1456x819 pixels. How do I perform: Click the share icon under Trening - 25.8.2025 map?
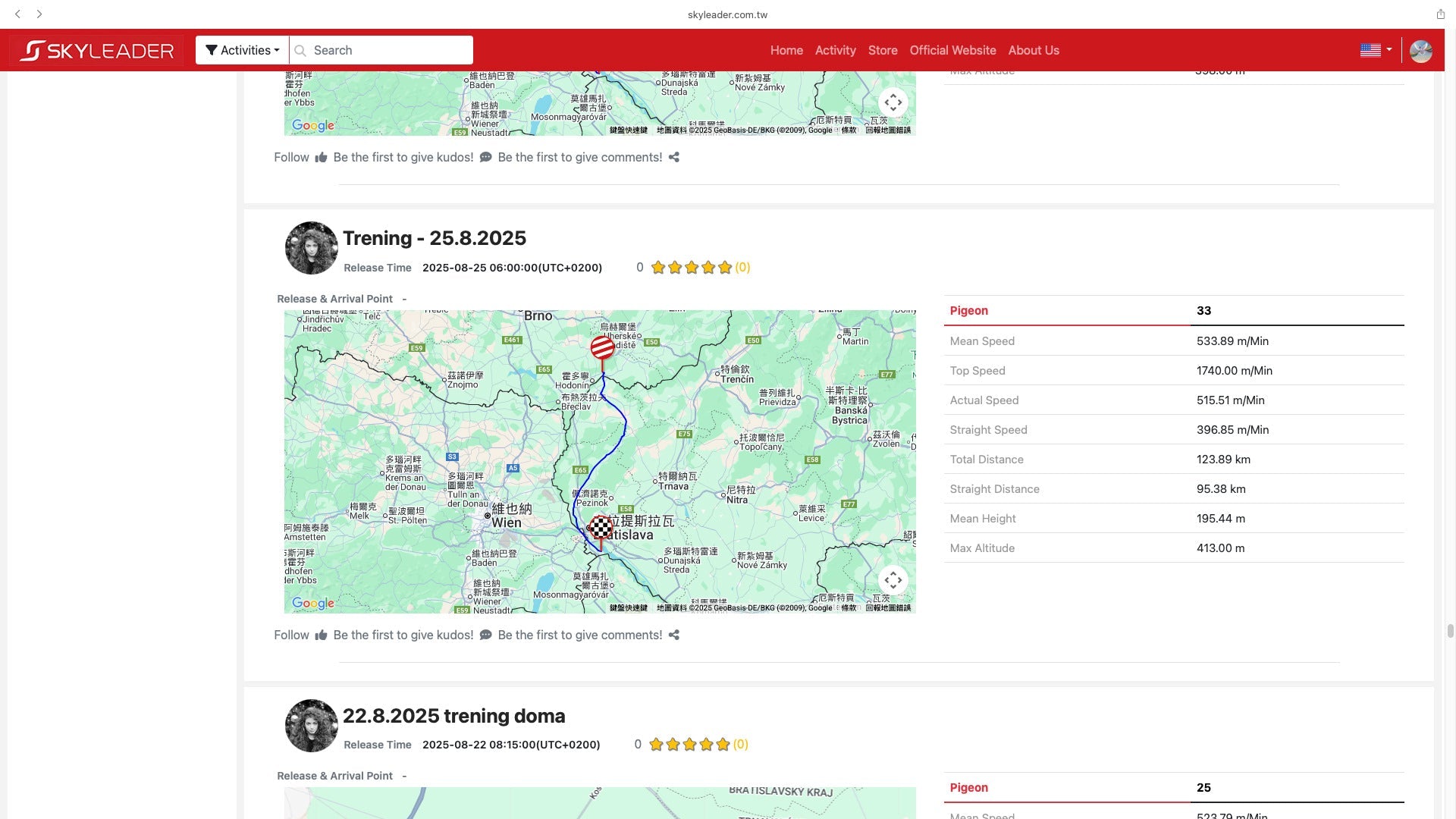[673, 635]
